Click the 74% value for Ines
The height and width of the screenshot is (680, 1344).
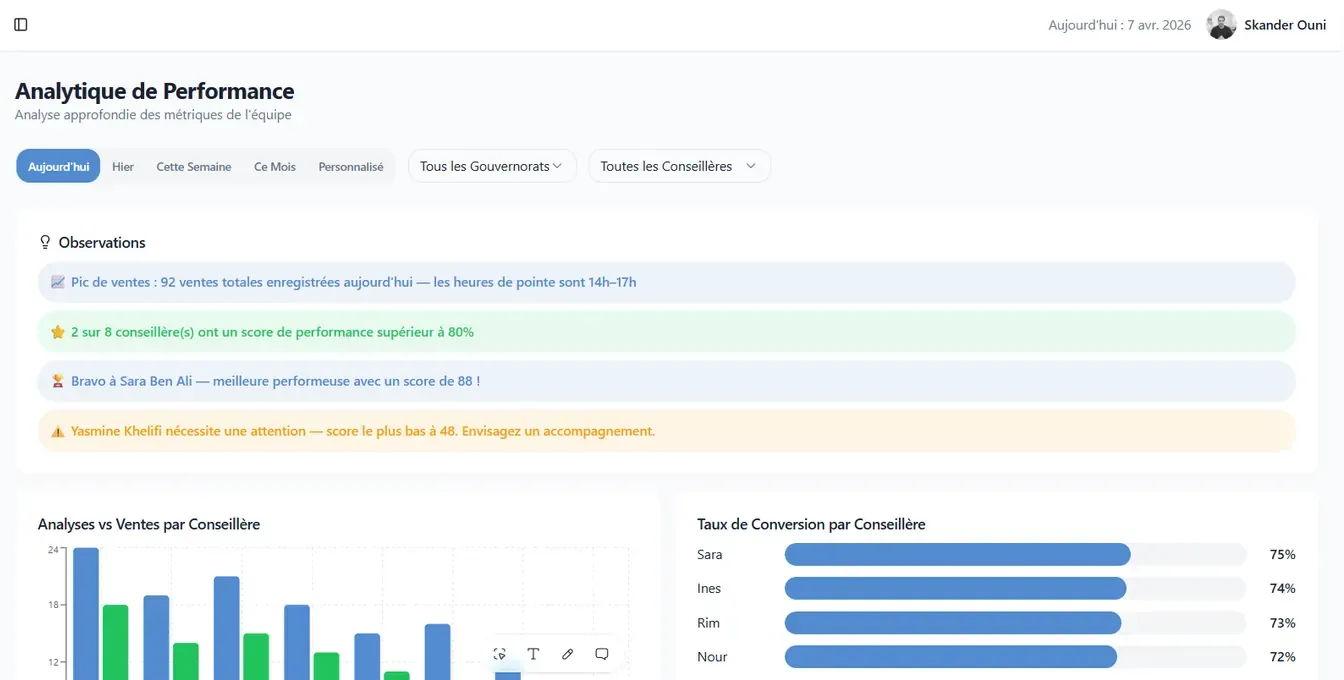[x=1282, y=588]
